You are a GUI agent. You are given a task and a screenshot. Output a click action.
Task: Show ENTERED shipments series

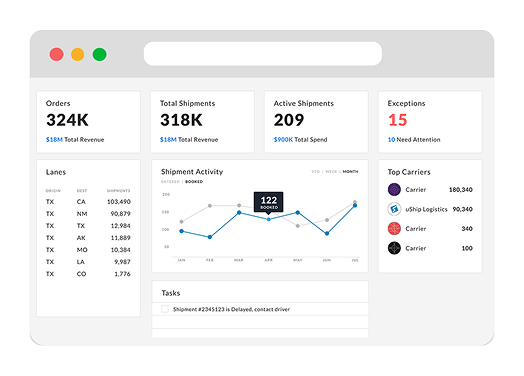coord(170,181)
